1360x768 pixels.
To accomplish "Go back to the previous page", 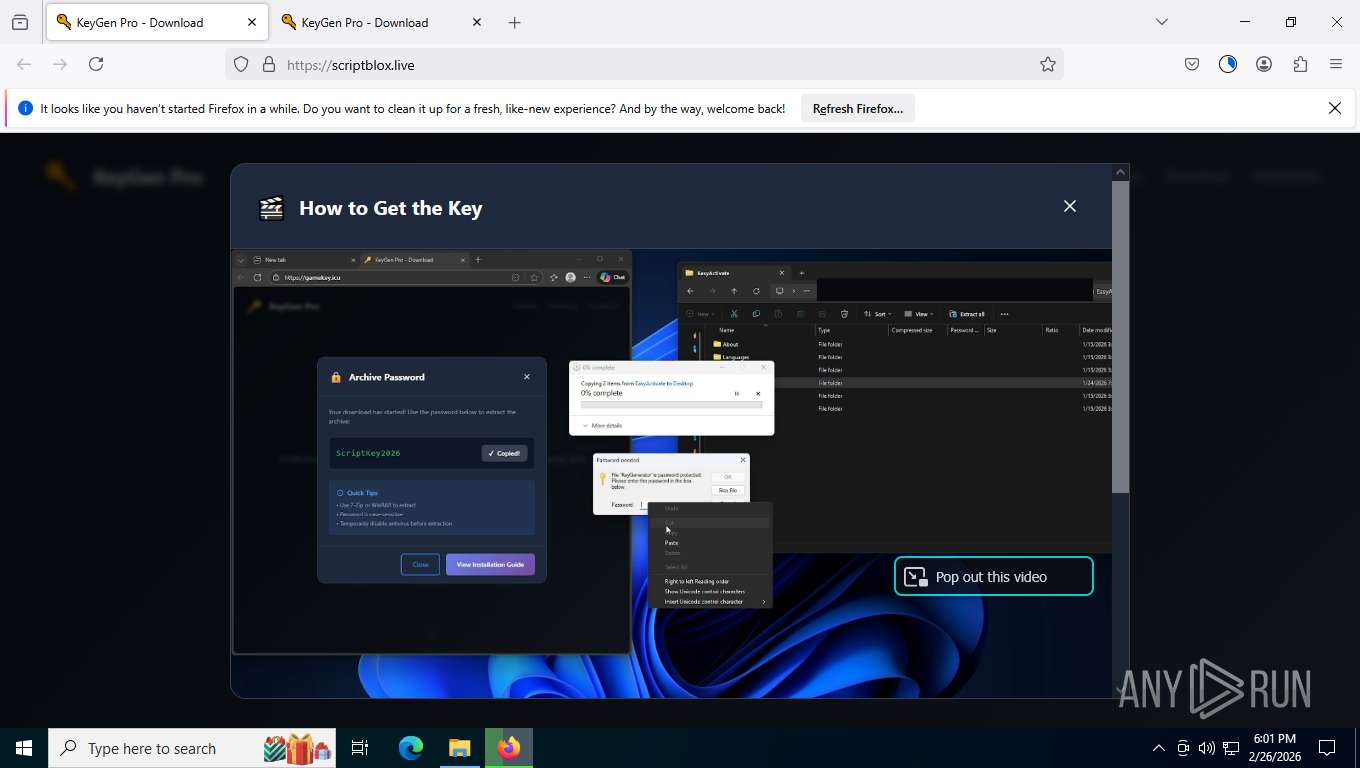I will coord(24,64).
